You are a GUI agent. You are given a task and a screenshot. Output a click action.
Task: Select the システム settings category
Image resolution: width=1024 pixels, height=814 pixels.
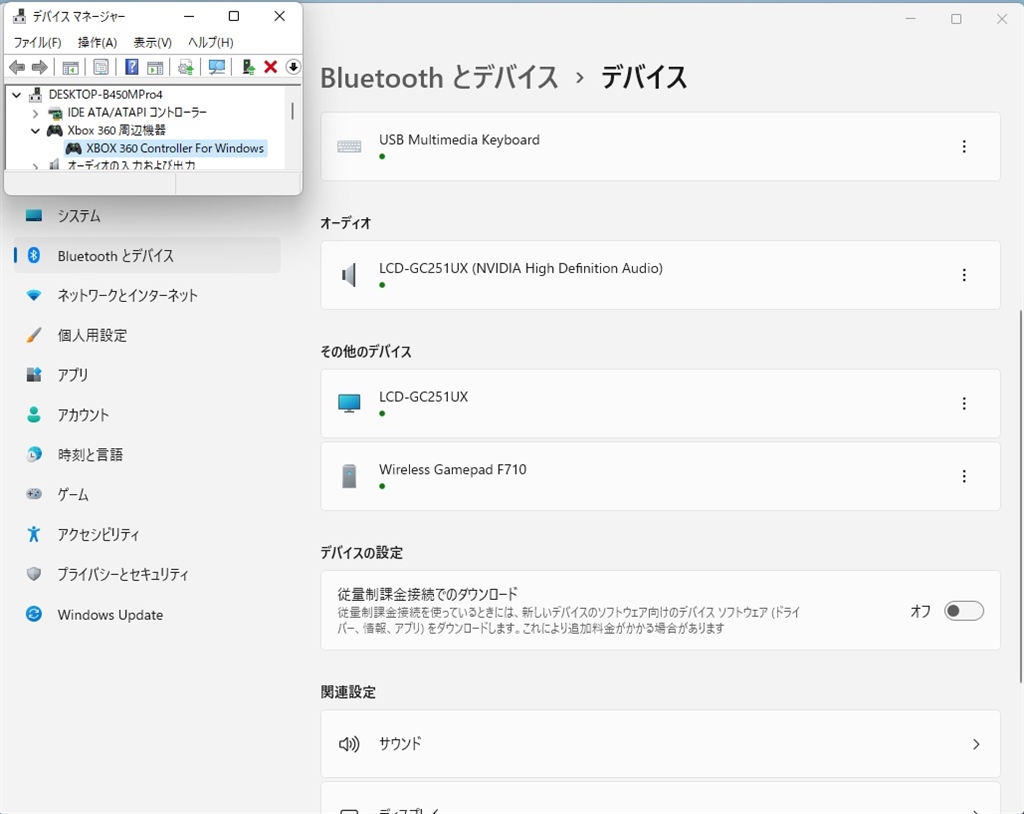148,216
